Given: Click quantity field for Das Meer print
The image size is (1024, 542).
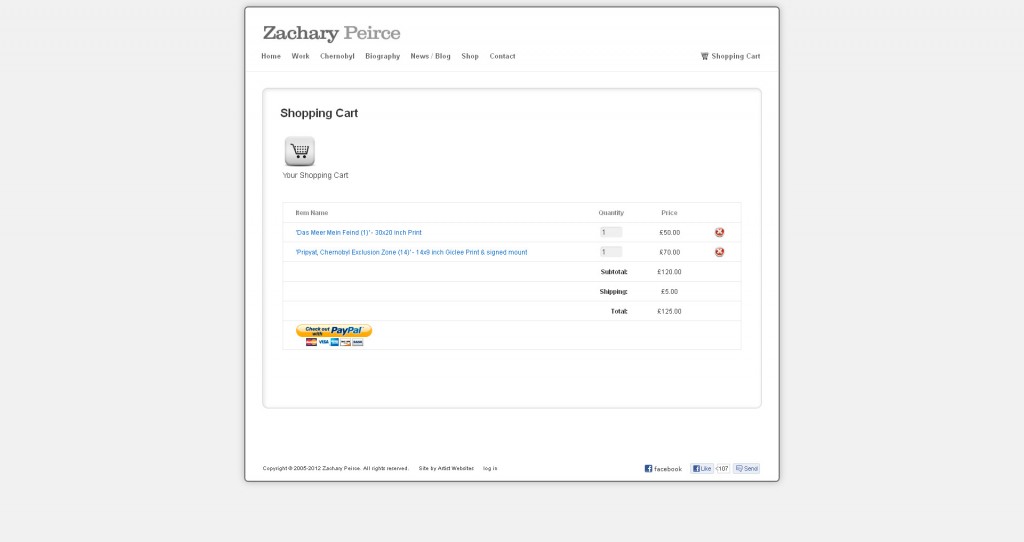Looking at the screenshot, I should [x=611, y=232].
